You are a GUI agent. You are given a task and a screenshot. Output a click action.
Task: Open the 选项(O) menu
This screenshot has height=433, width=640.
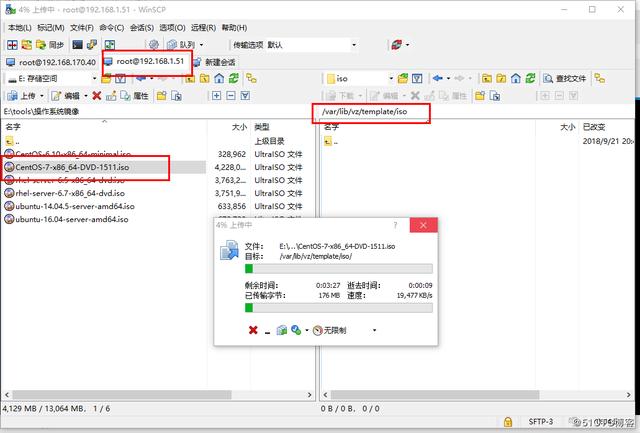(172, 28)
